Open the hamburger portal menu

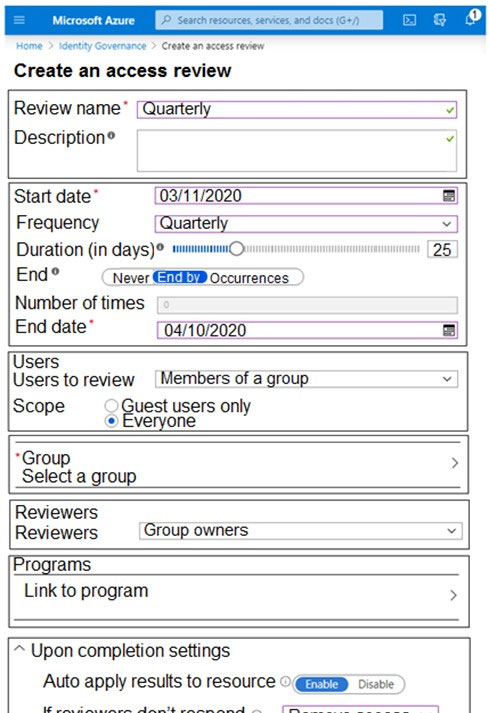coord(20,20)
